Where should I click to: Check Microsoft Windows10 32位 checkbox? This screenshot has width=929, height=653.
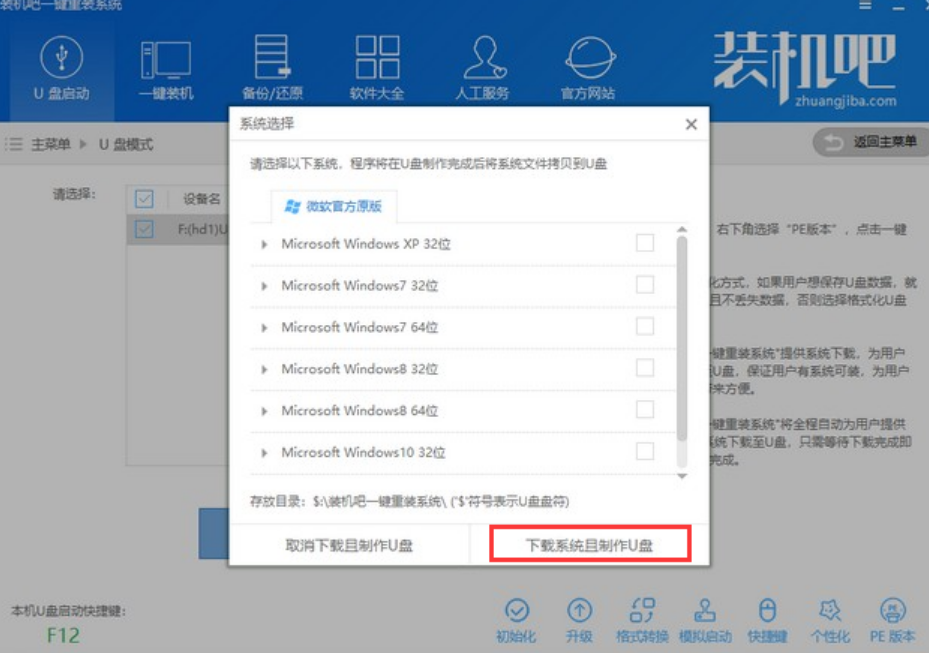(x=645, y=452)
